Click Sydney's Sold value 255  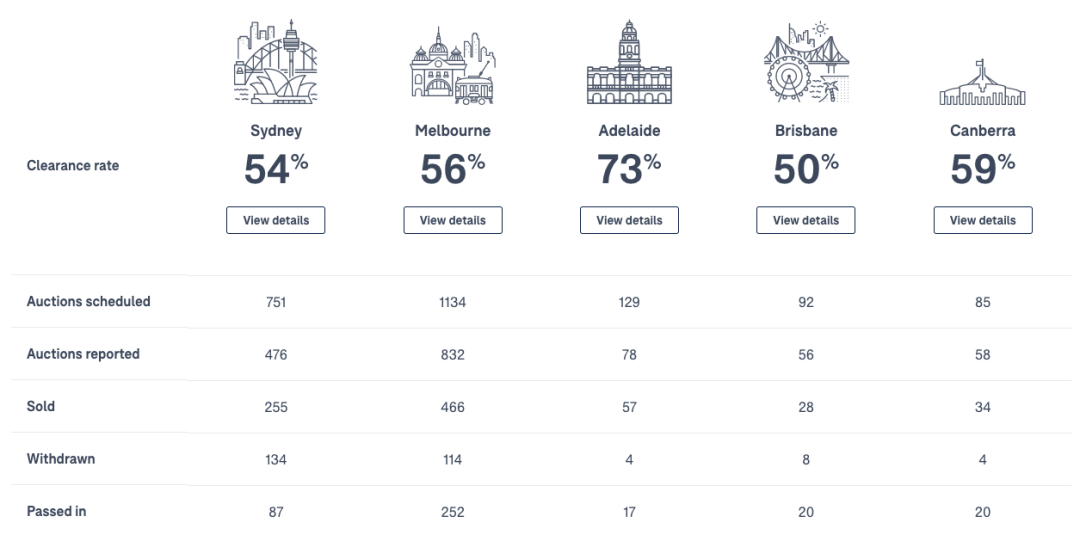(x=276, y=407)
